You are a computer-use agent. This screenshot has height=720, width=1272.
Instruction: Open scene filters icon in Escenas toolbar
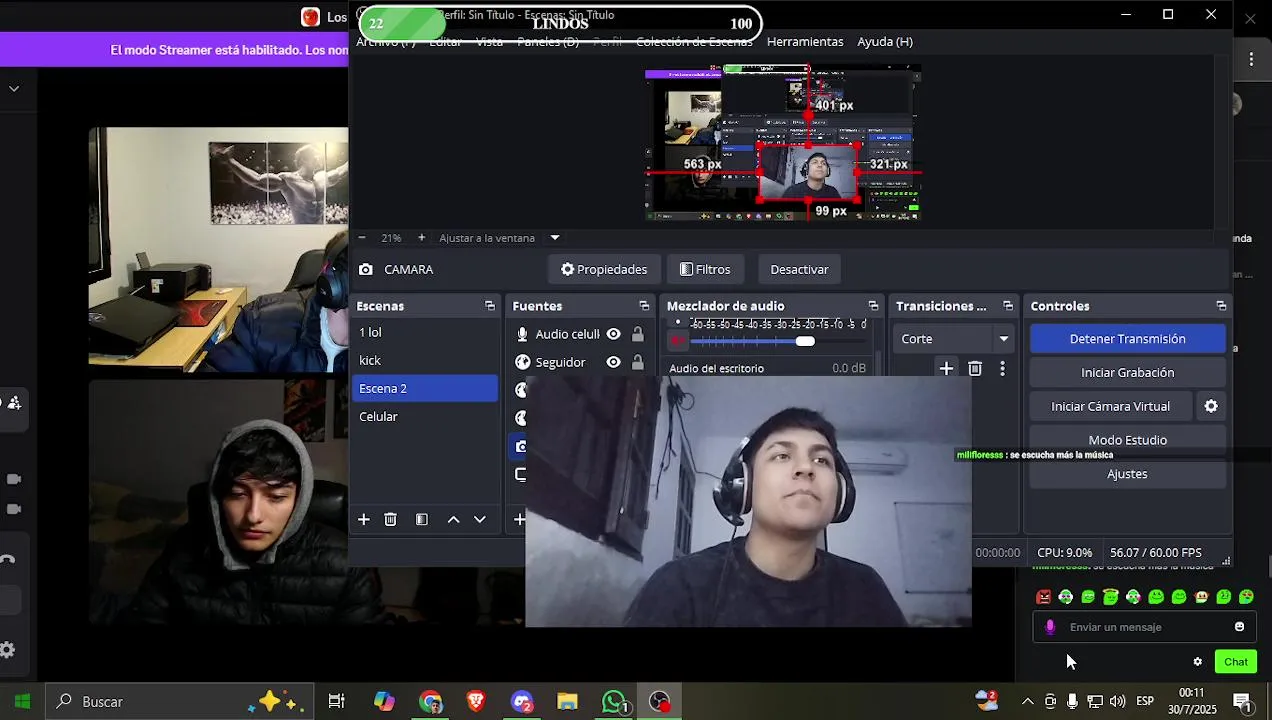tap(422, 520)
